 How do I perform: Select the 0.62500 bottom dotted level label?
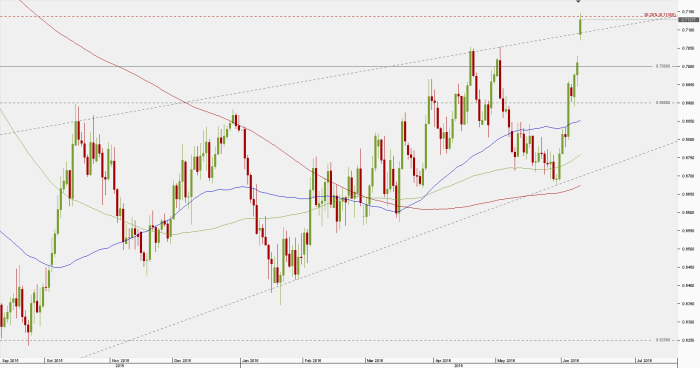tap(663, 340)
